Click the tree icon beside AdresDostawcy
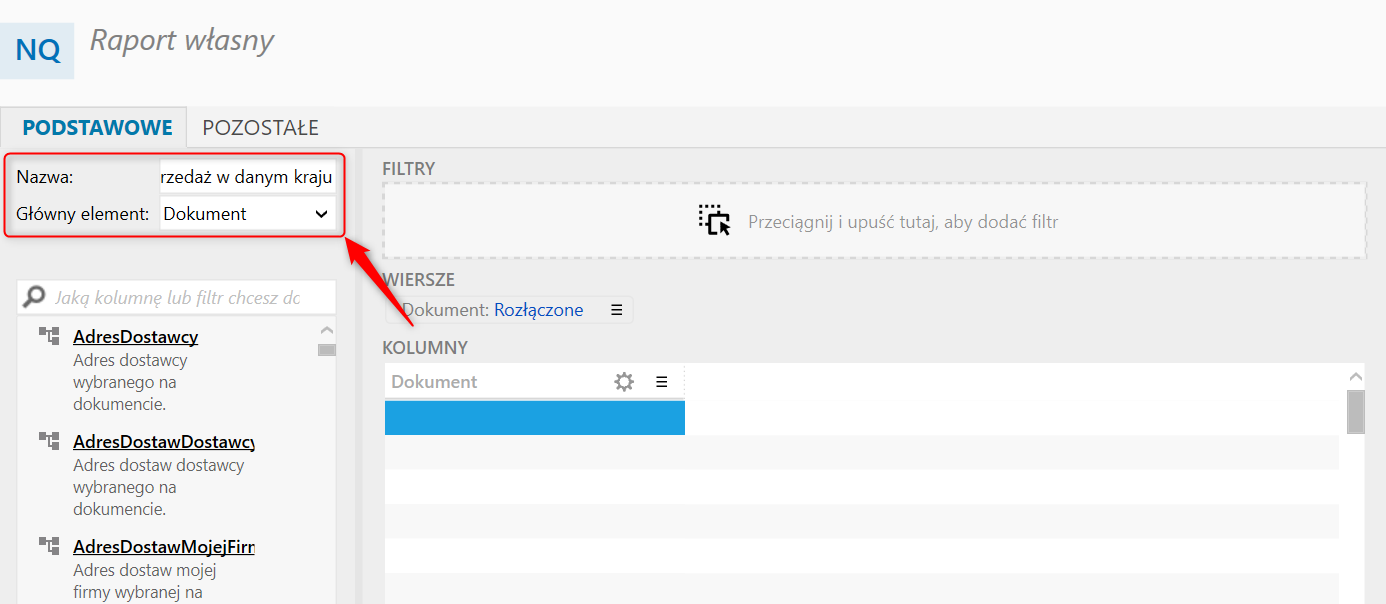 (x=48, y=336)
